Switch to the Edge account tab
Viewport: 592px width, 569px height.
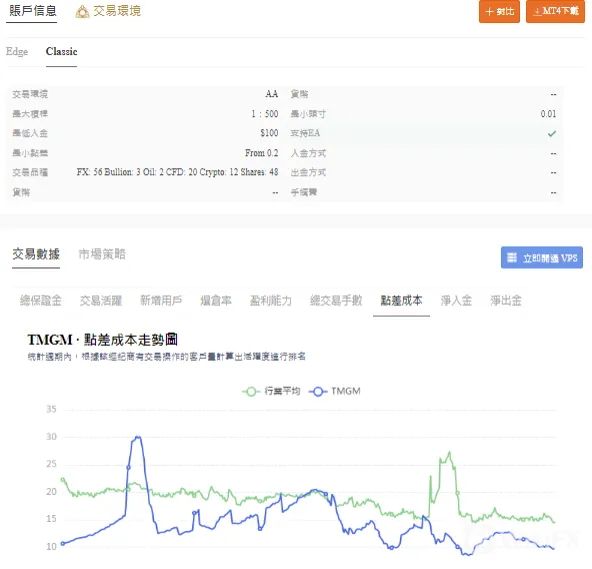[x=17, y=51]
